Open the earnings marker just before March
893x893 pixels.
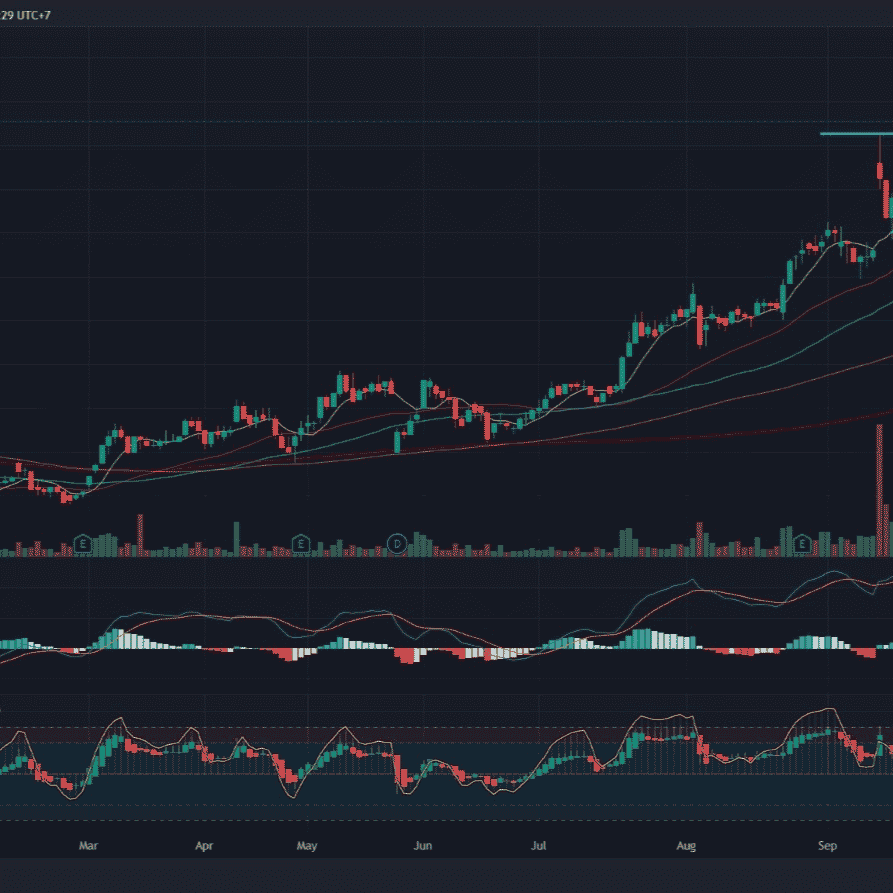[x=83, y=544]
